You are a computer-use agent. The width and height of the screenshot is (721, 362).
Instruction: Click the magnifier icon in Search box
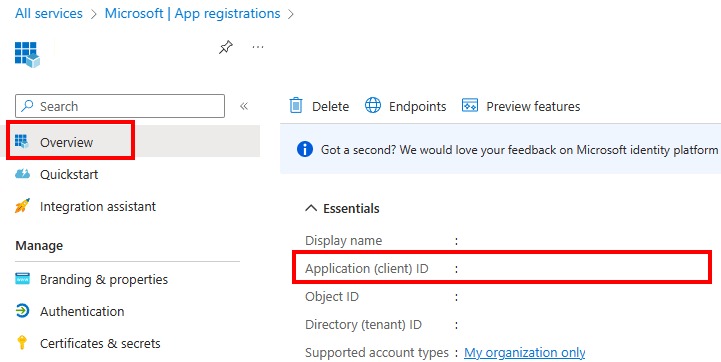[28, 106]
